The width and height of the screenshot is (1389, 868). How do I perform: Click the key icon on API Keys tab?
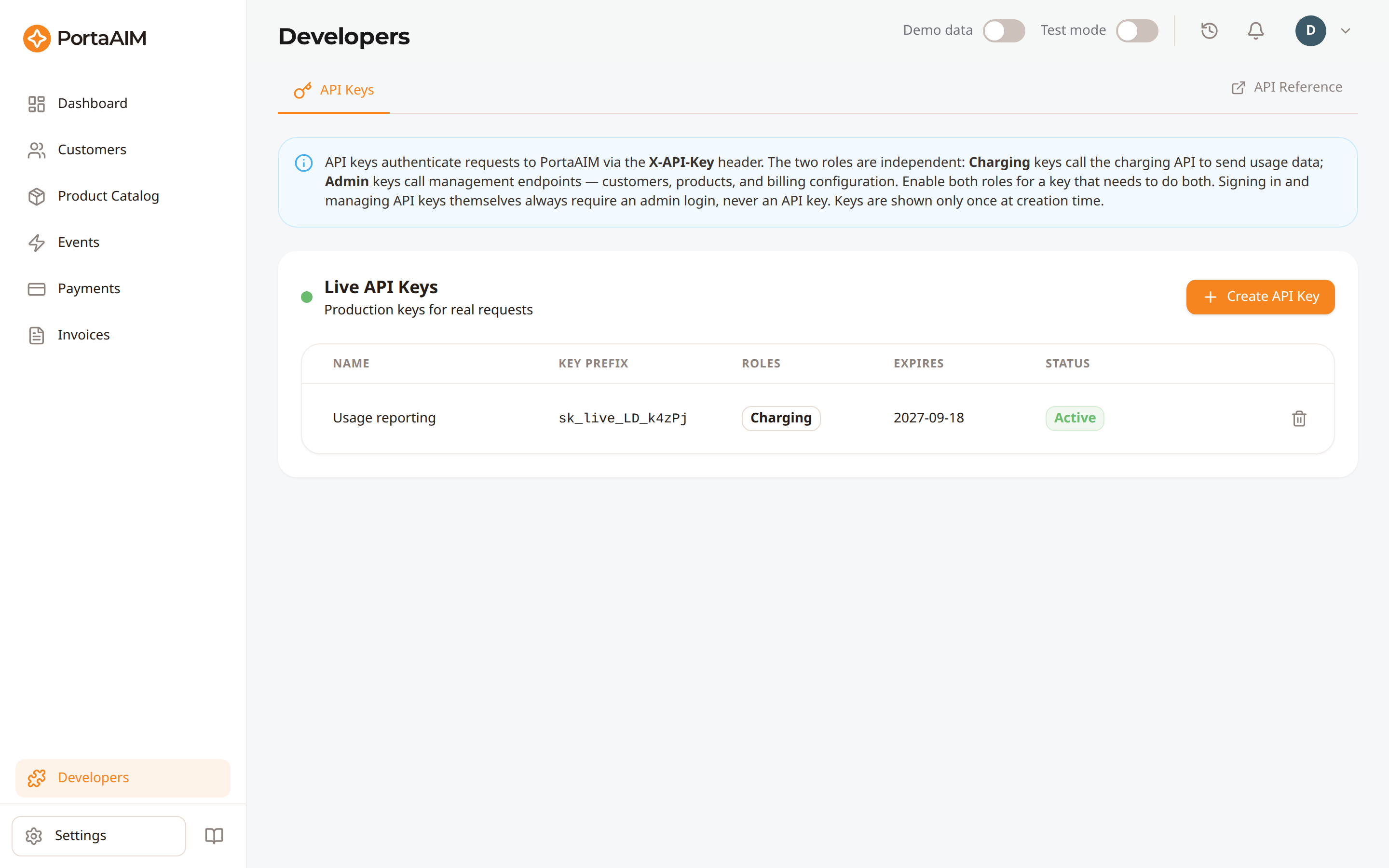[302, 90]
